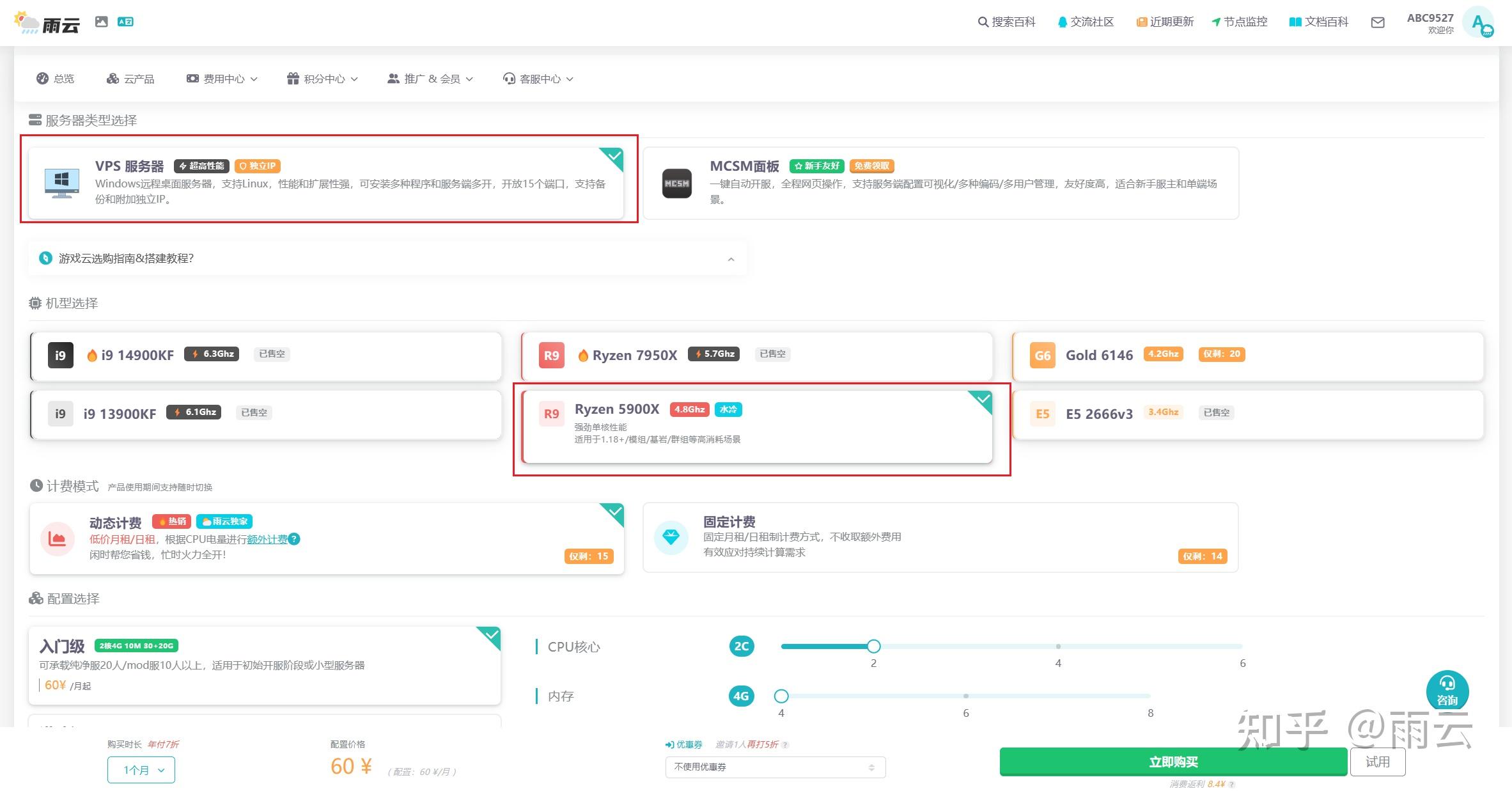Viewport: 1512px width, 791px height.
Task: Click the 试用 trial button
Action: point(1378,762)
